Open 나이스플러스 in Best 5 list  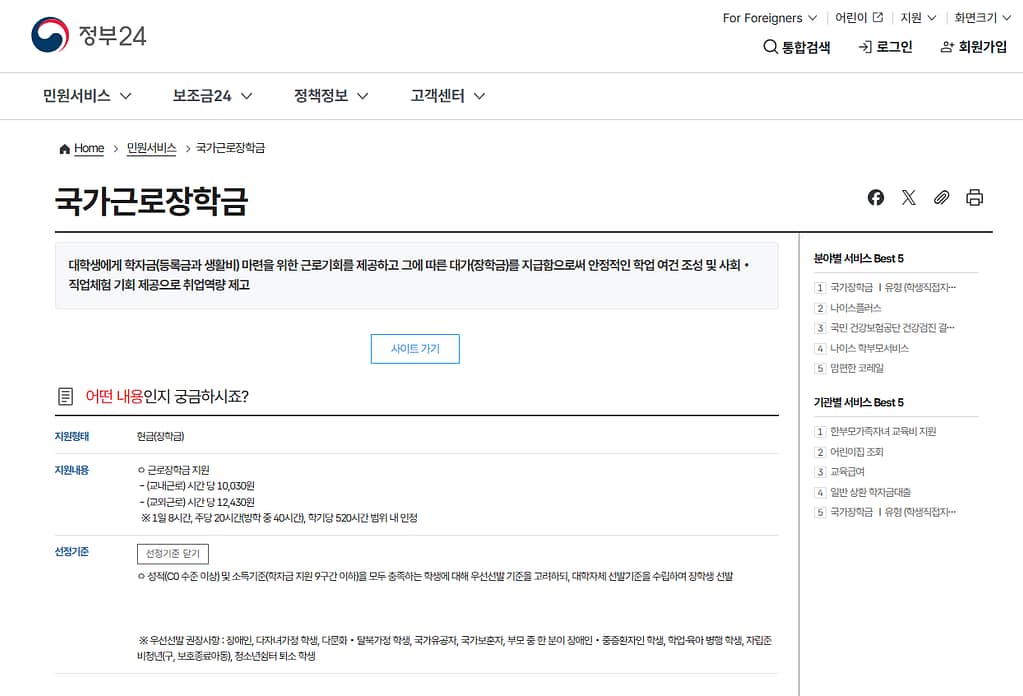(x=855, y=308)
